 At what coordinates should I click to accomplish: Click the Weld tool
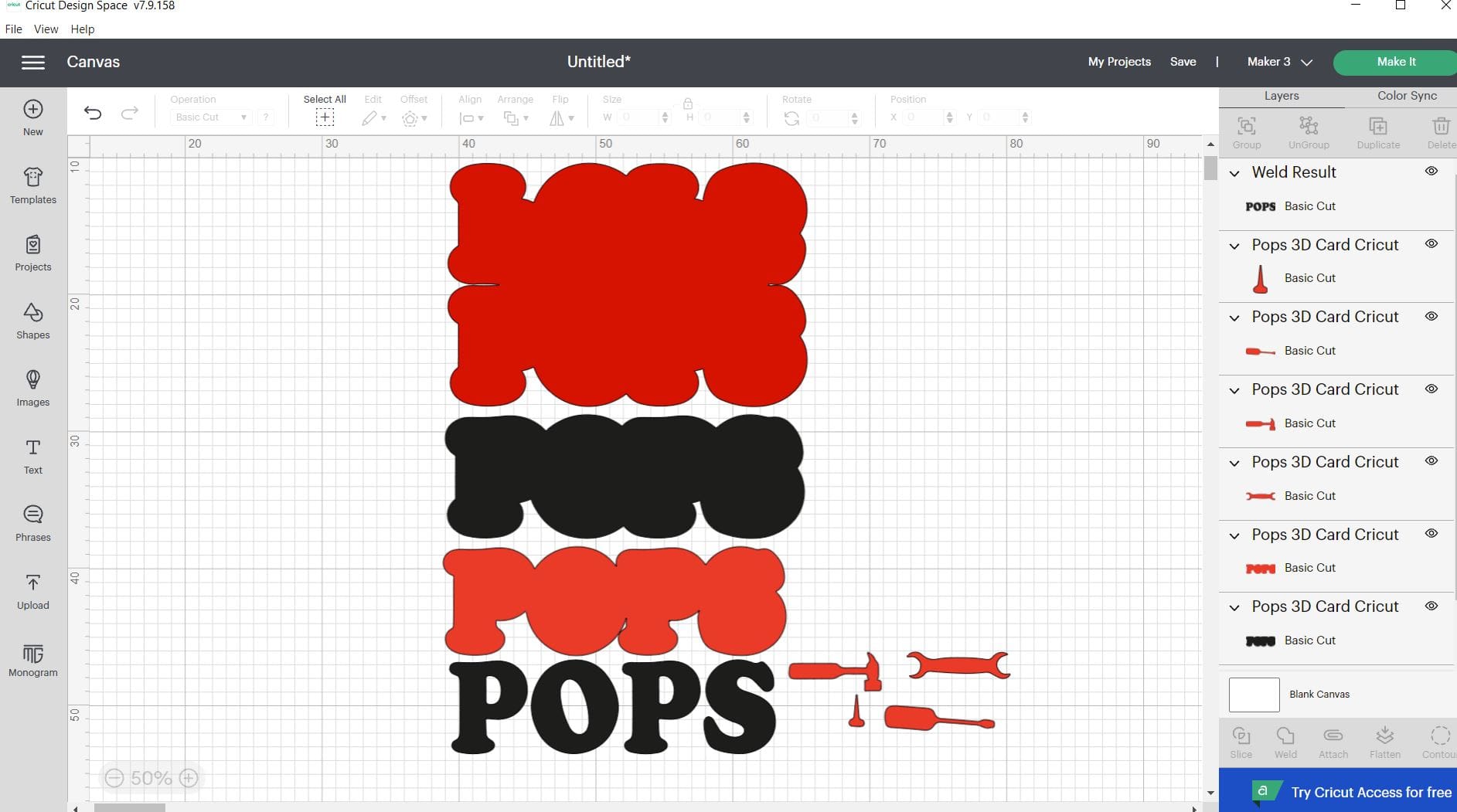pyautogui.click(x=1285, y=742)
